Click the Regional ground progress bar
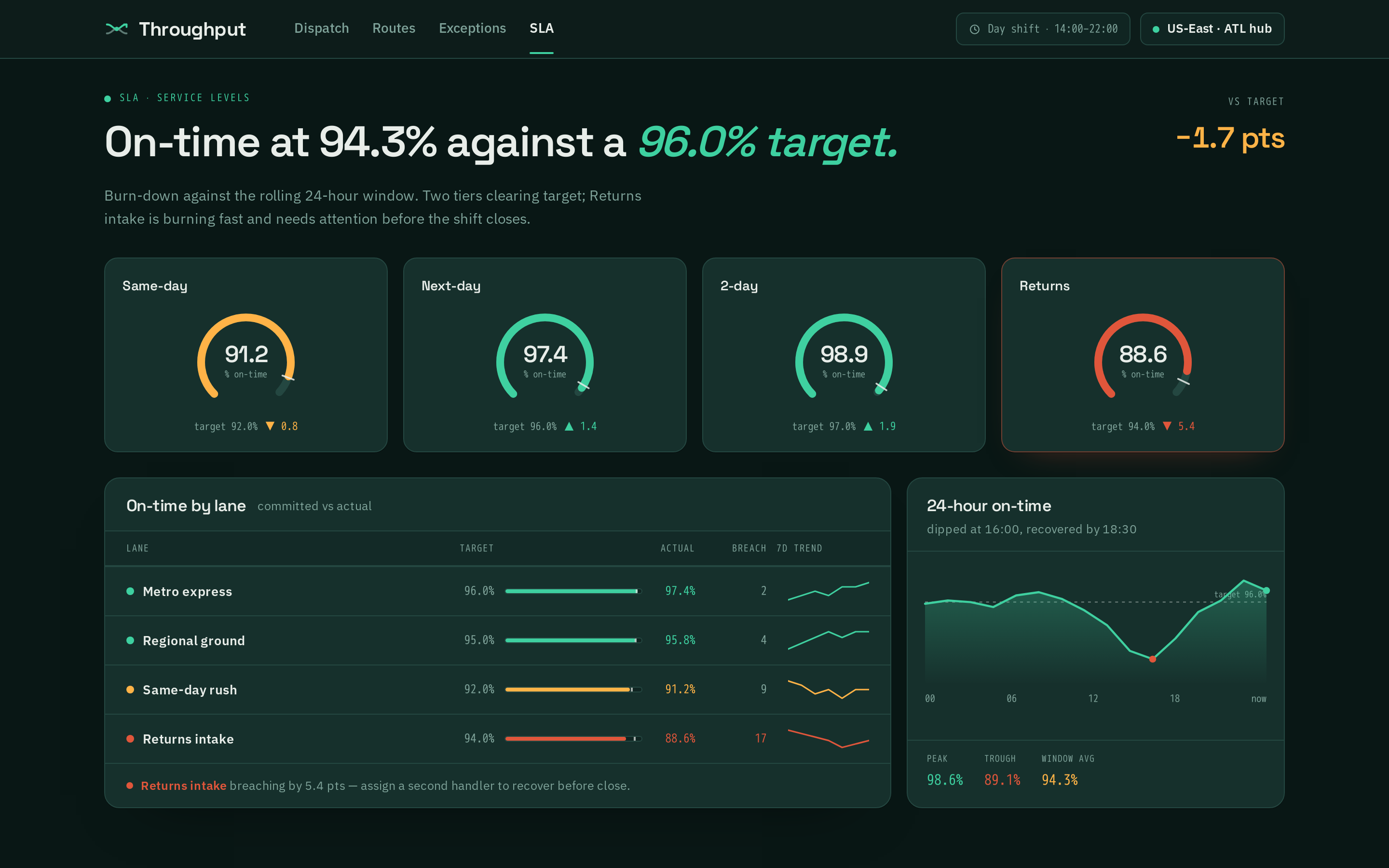The height and width of the screenshot is (868, 1389). [573, 640]
